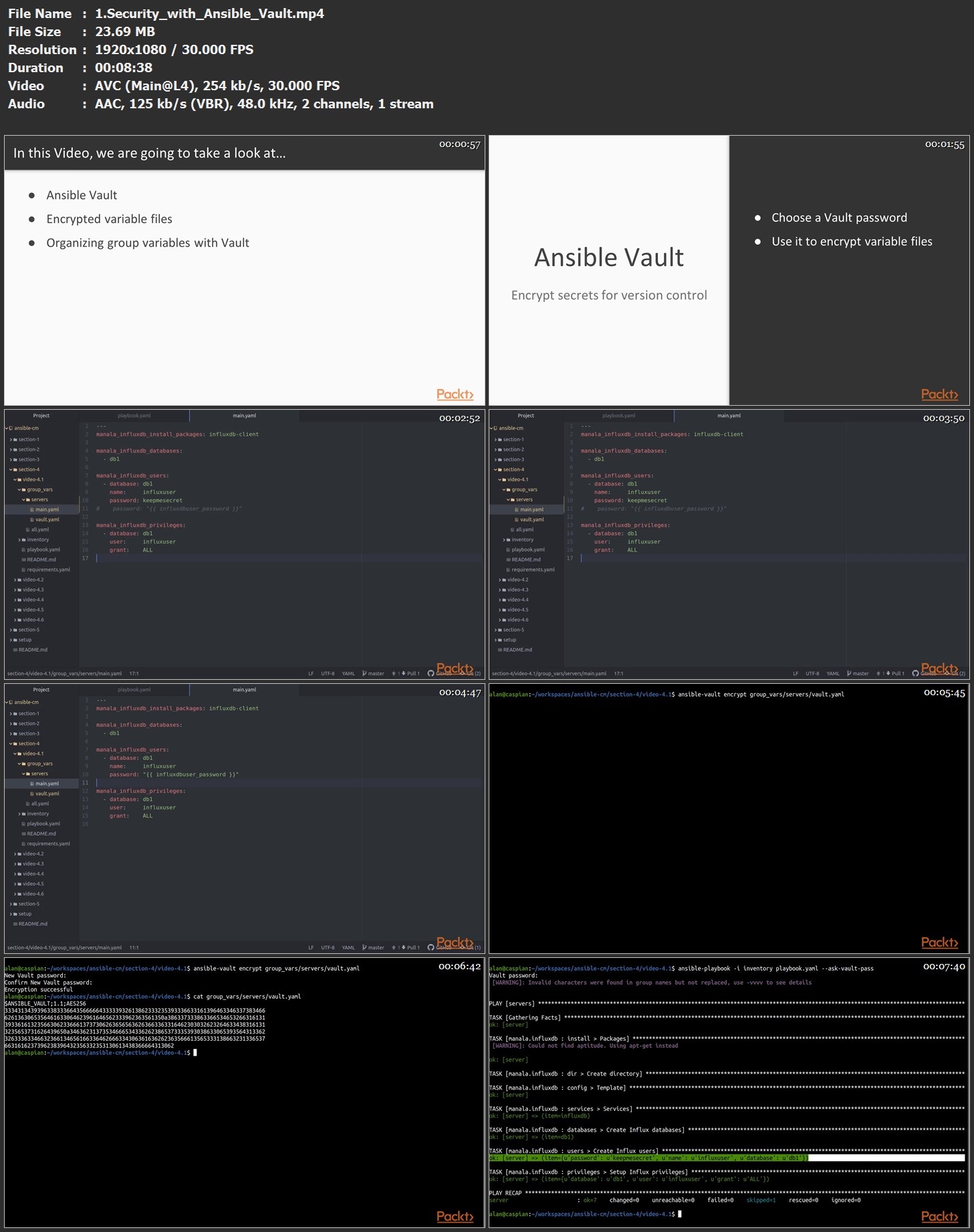Image resolution: width=974 pixels, height=1232 pixels.
Task: In 00:03:50 frame, expand inventory folder chevron
Action: click(504, 540)
